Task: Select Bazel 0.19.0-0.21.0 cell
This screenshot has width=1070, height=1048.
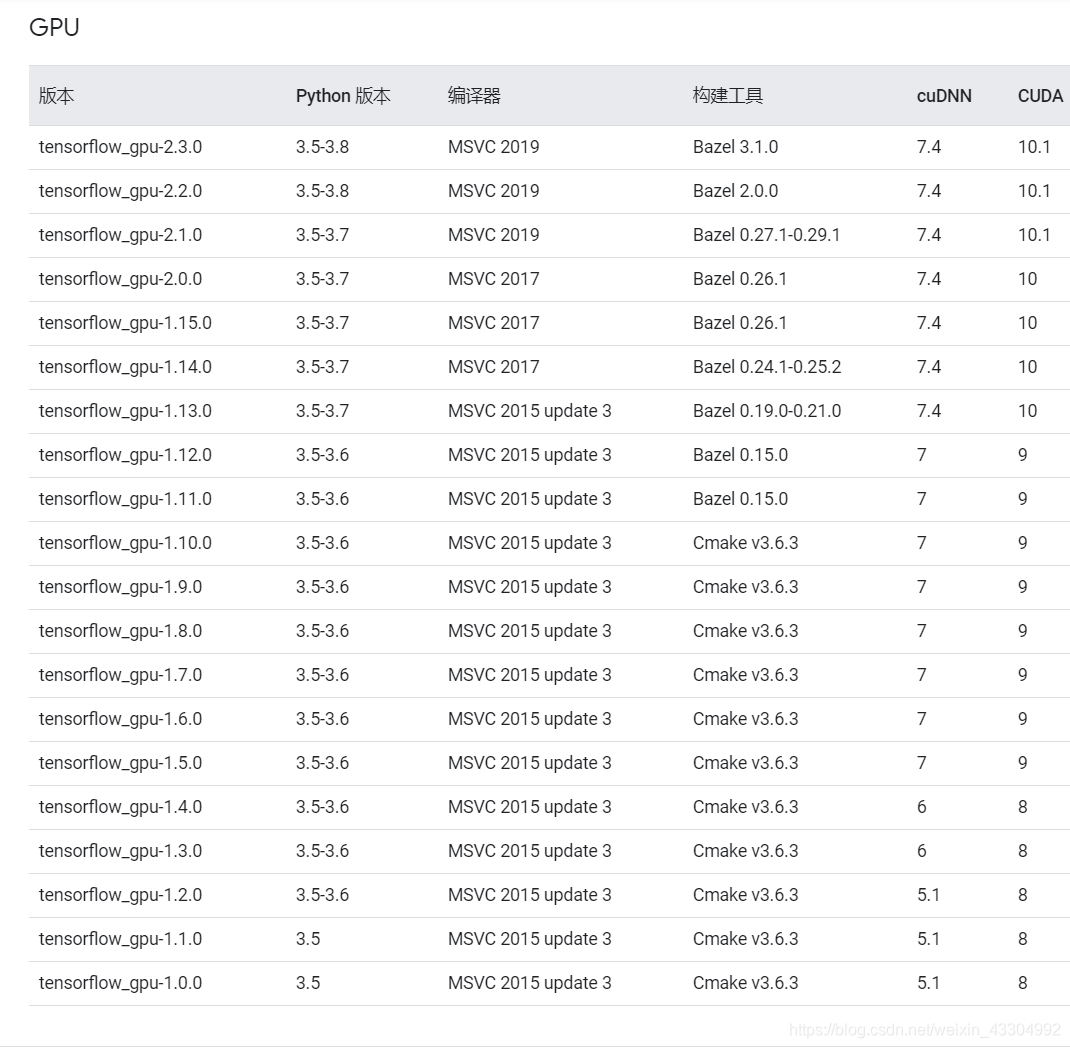Action: tap(767, 411)
